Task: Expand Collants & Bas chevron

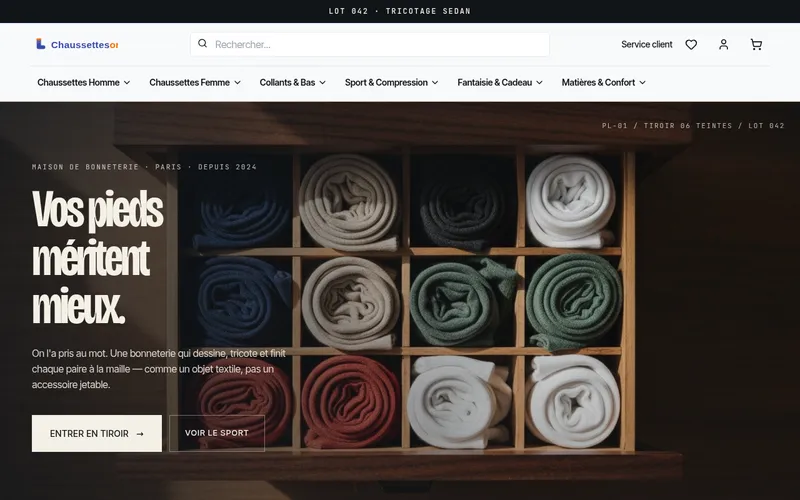Action: pyautogui.click(x=322, y=83)
